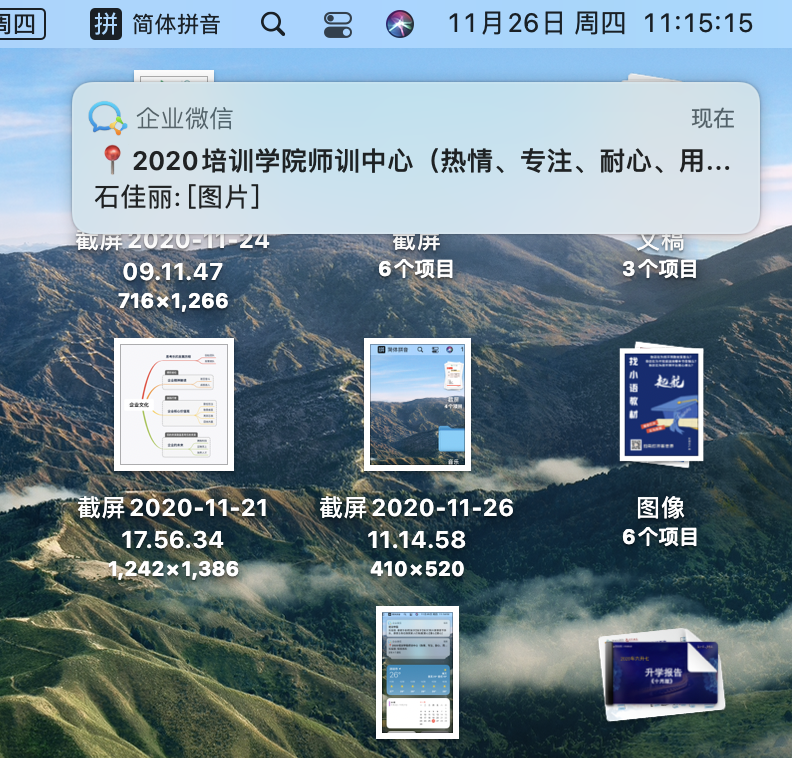Select the 截屏 2020-11-26 11.14.58 thumbnail

point(416,404)
